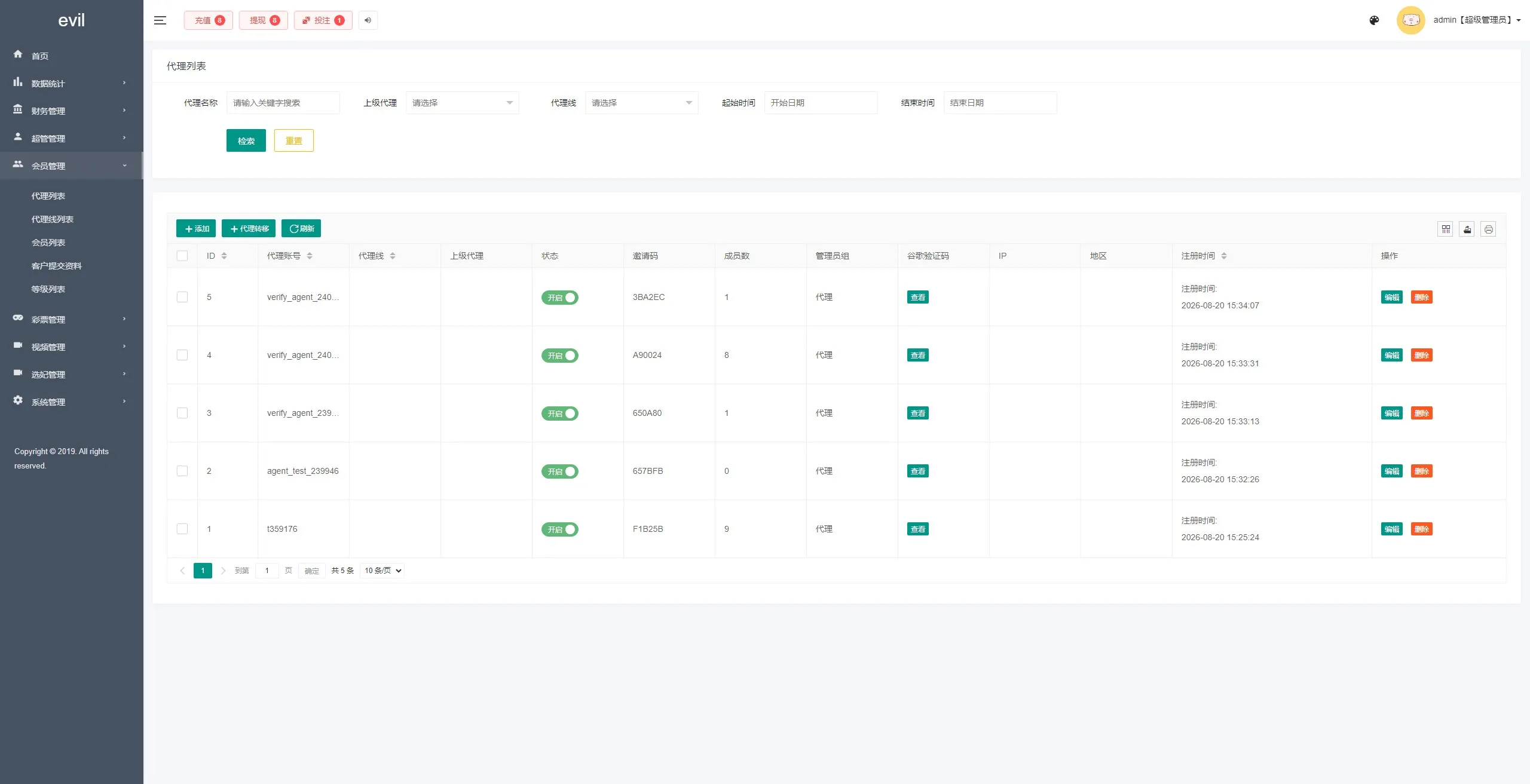The height and width of the screenshot is (784, 1530).
Task: Click the 代理名称 keyword search field
Action: (x=283, y=103)
